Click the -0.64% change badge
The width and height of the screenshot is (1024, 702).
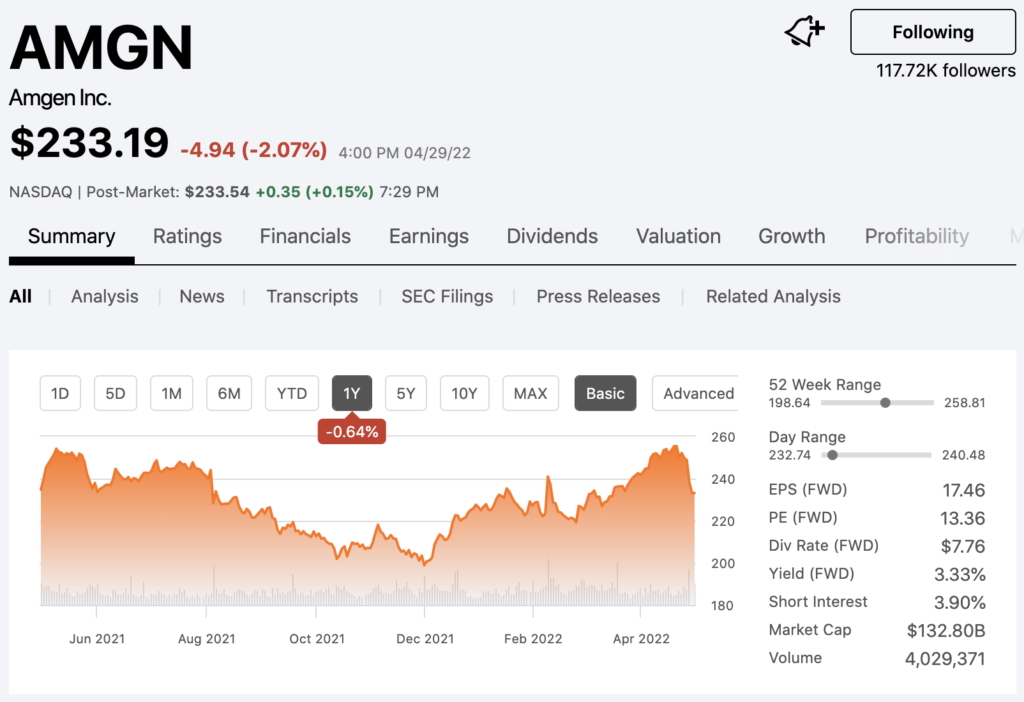point(352,432)
